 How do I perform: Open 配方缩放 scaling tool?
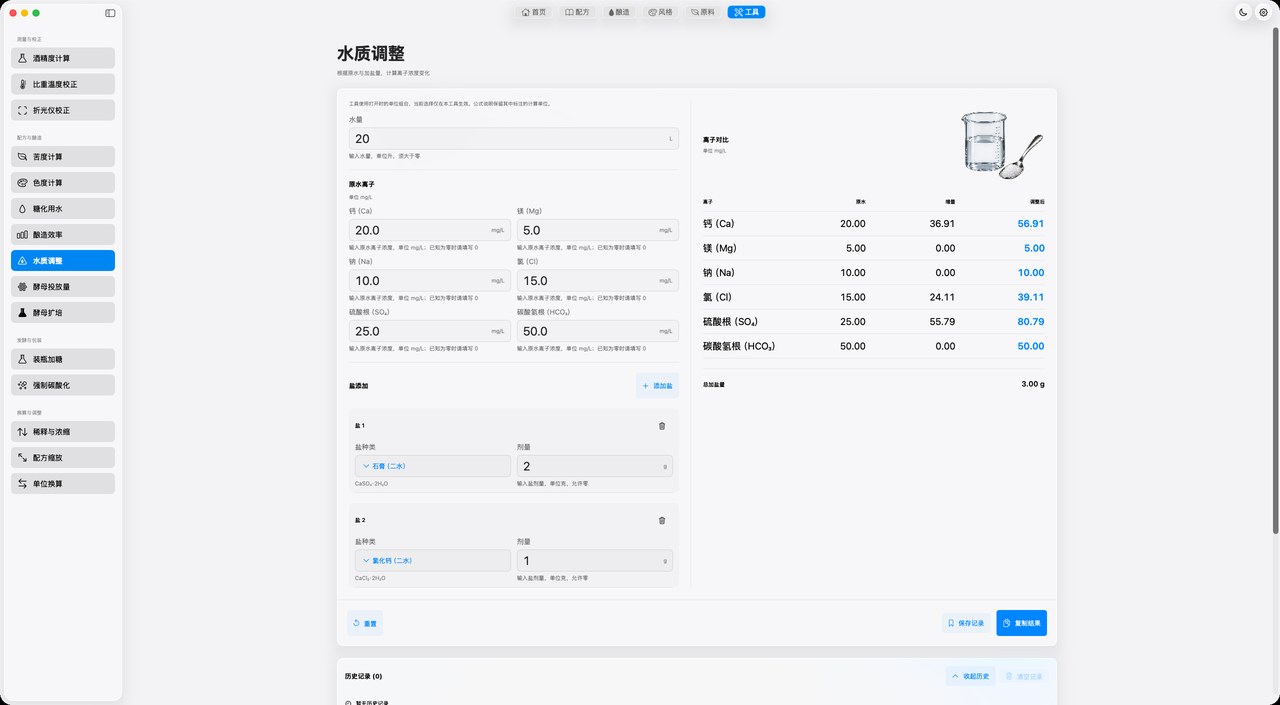(x=63, y=458)
